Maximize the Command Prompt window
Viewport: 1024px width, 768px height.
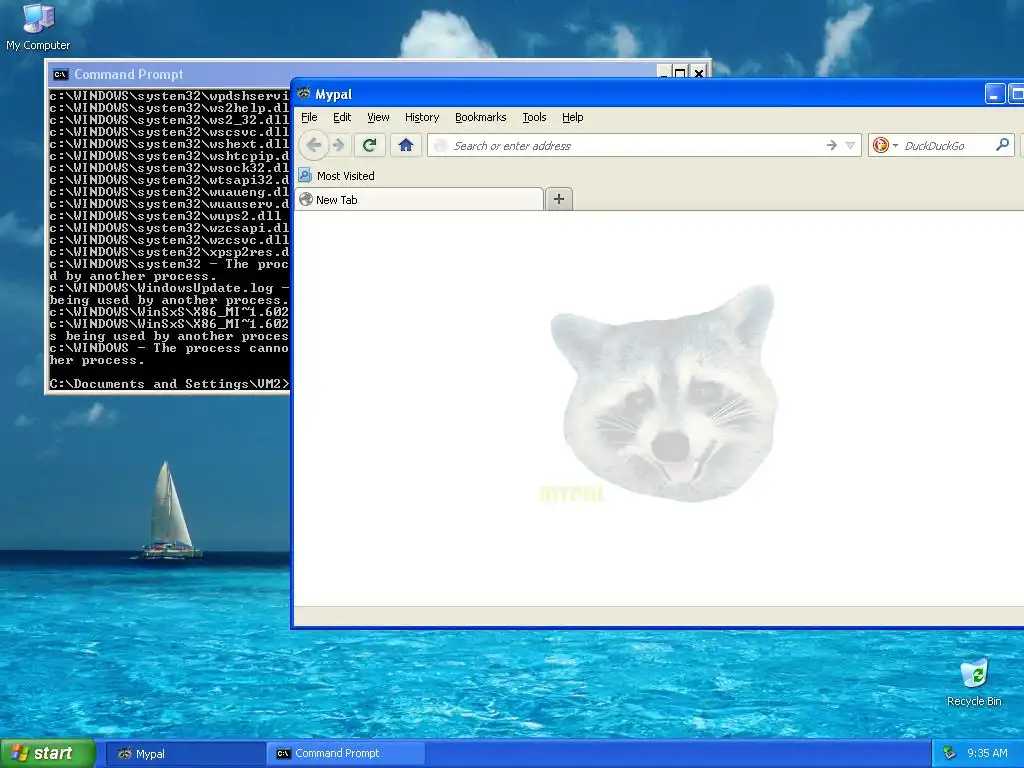point(680,72)
